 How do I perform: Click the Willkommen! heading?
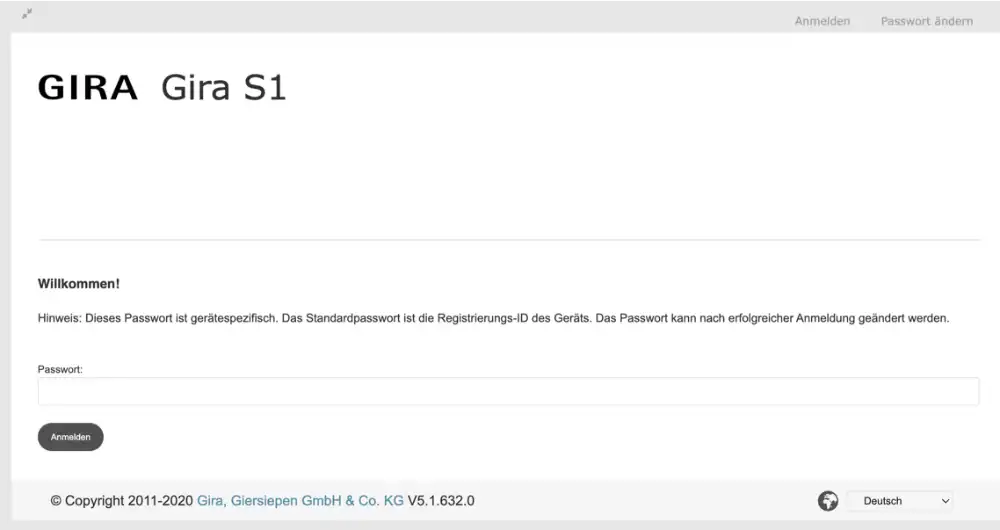[x=78, y=284]
